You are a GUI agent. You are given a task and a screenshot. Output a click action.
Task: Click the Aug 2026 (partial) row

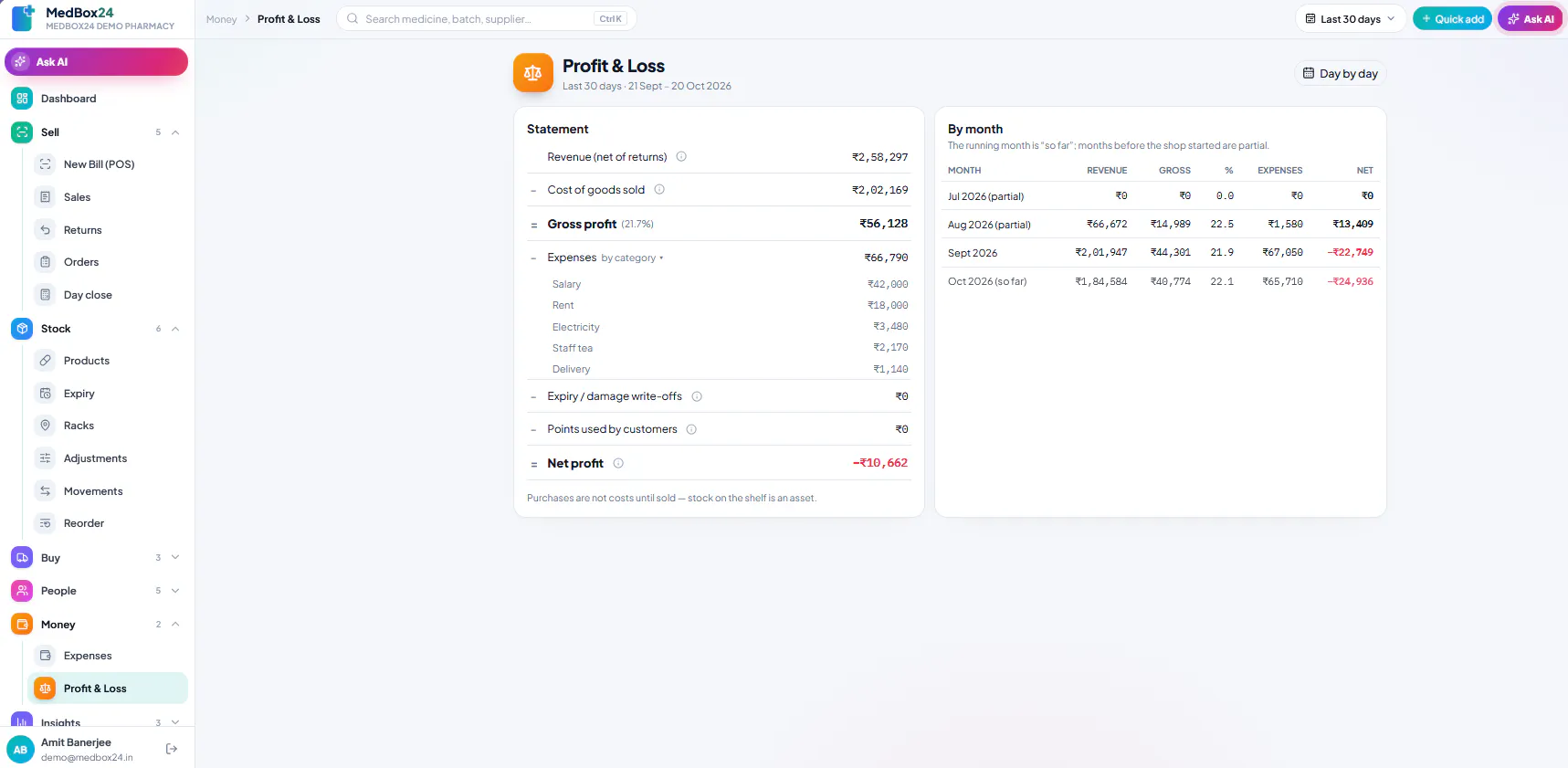point(1160,225)
